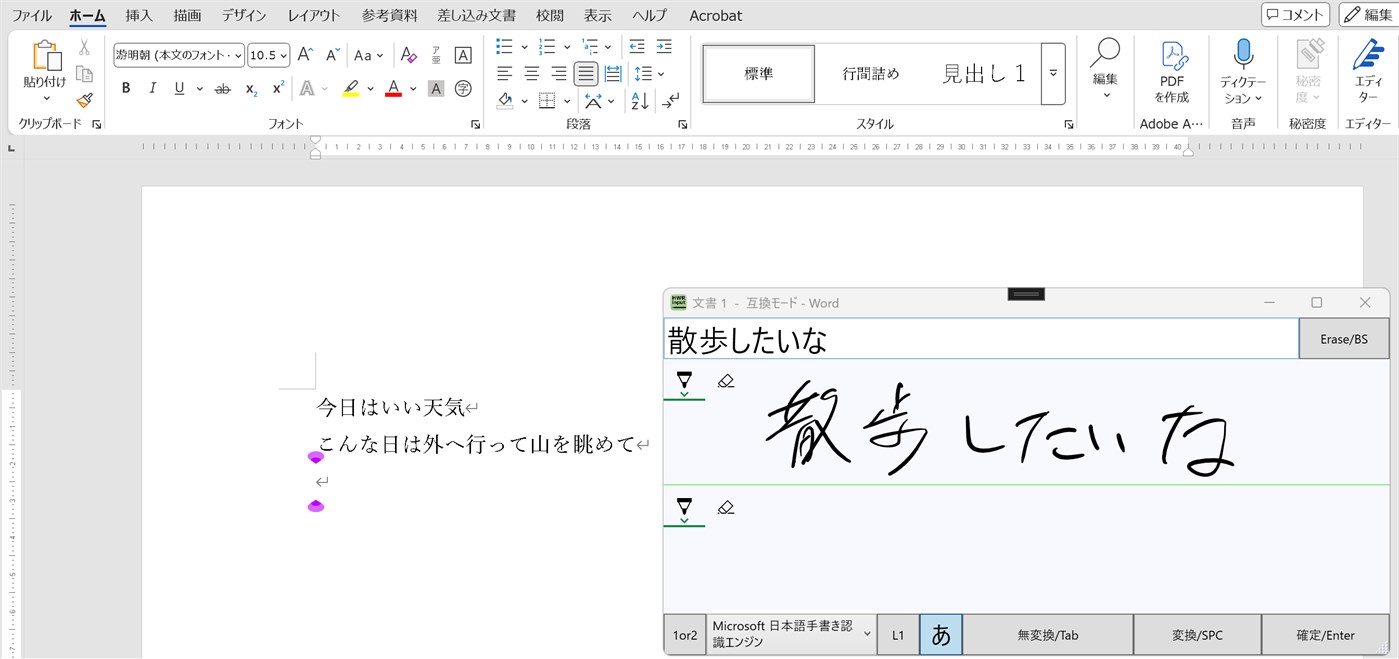Click the recognized text field showing 散歩したいな

click(980, 338)
